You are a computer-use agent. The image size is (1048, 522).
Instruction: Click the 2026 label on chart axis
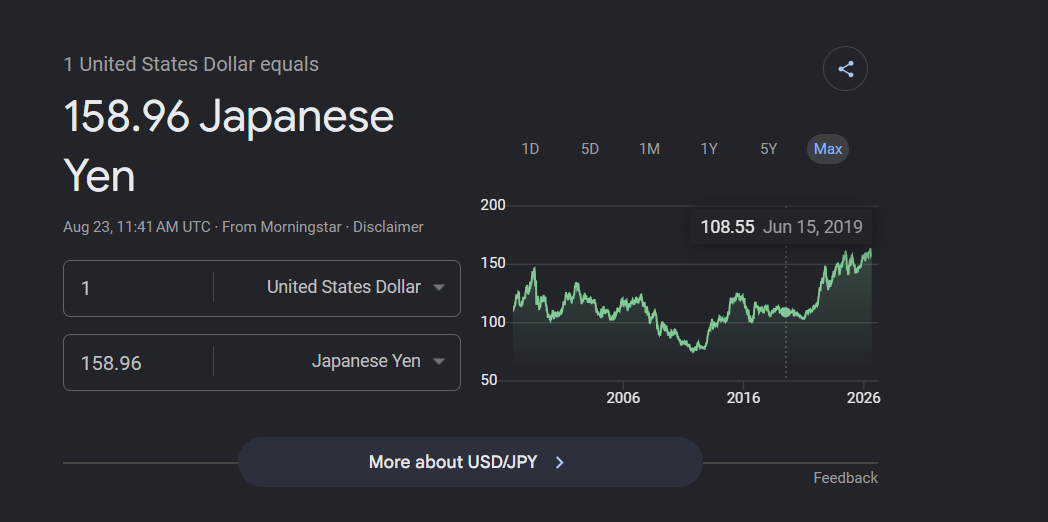pyautogui.click(x=864, y=398)
